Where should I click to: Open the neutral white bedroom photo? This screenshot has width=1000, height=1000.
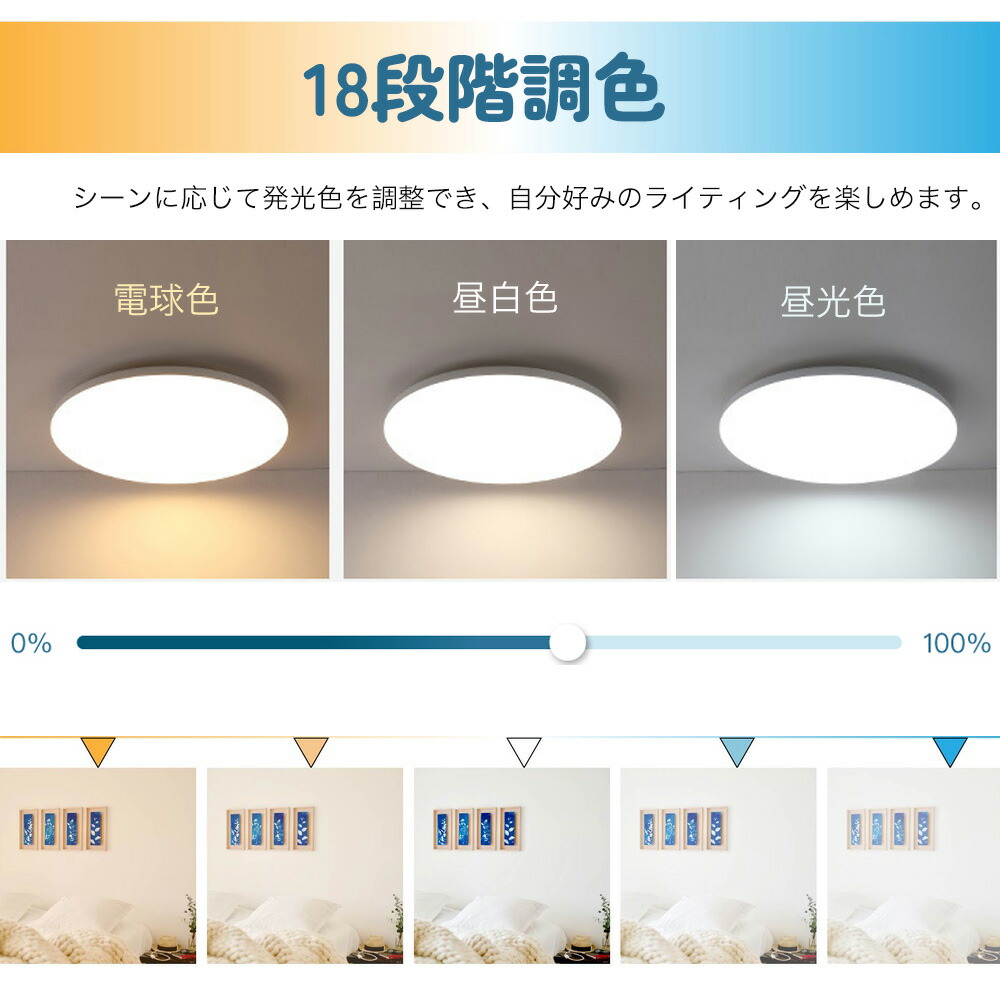[511, 865]
